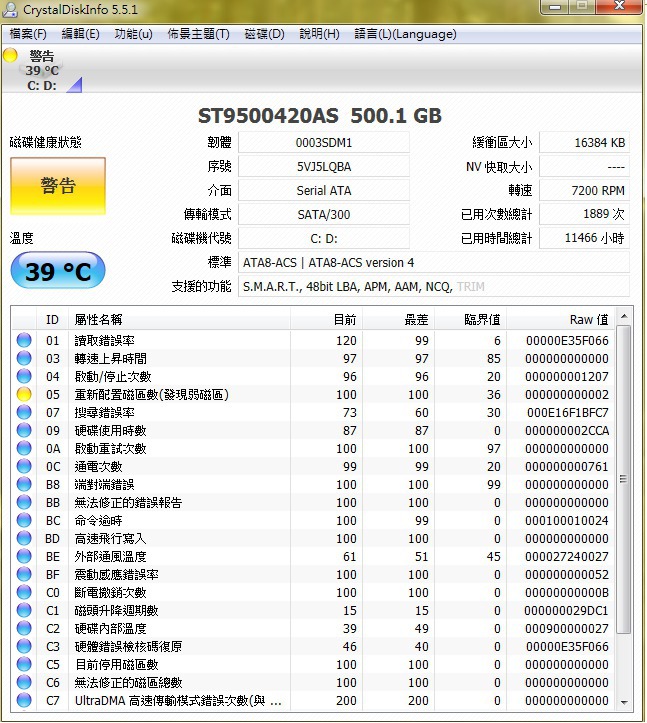Open the 編輯(E) menu
Viewport: 647px width, 723px height.
coord(81,34)
